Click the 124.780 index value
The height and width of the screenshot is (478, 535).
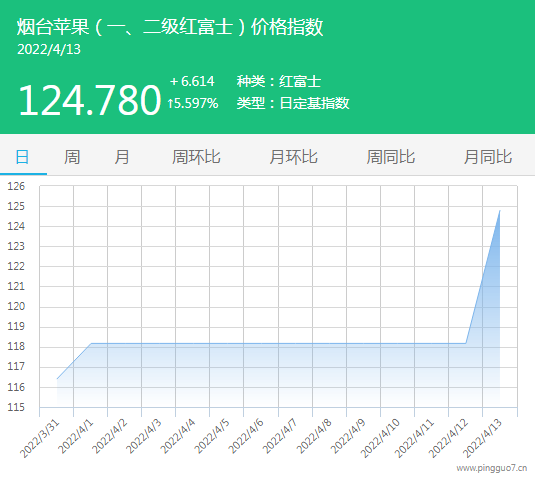89,100
